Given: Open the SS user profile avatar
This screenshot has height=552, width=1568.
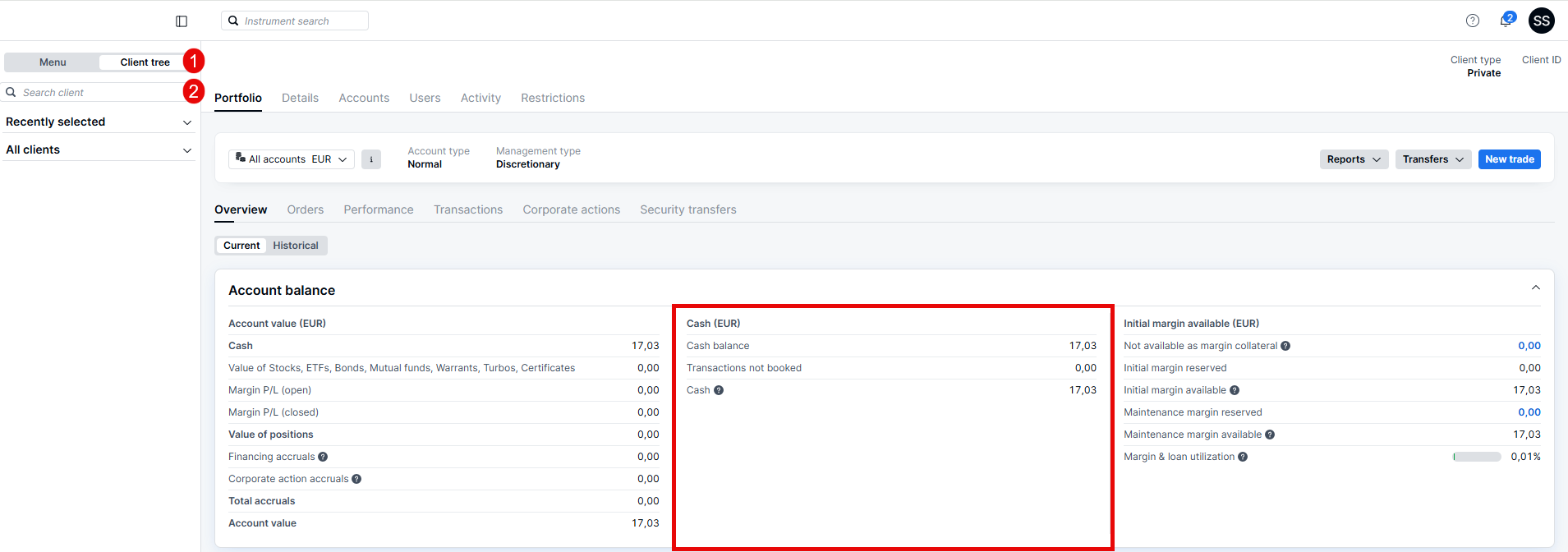Looking at the screenshot, I should pos(1541,21).
